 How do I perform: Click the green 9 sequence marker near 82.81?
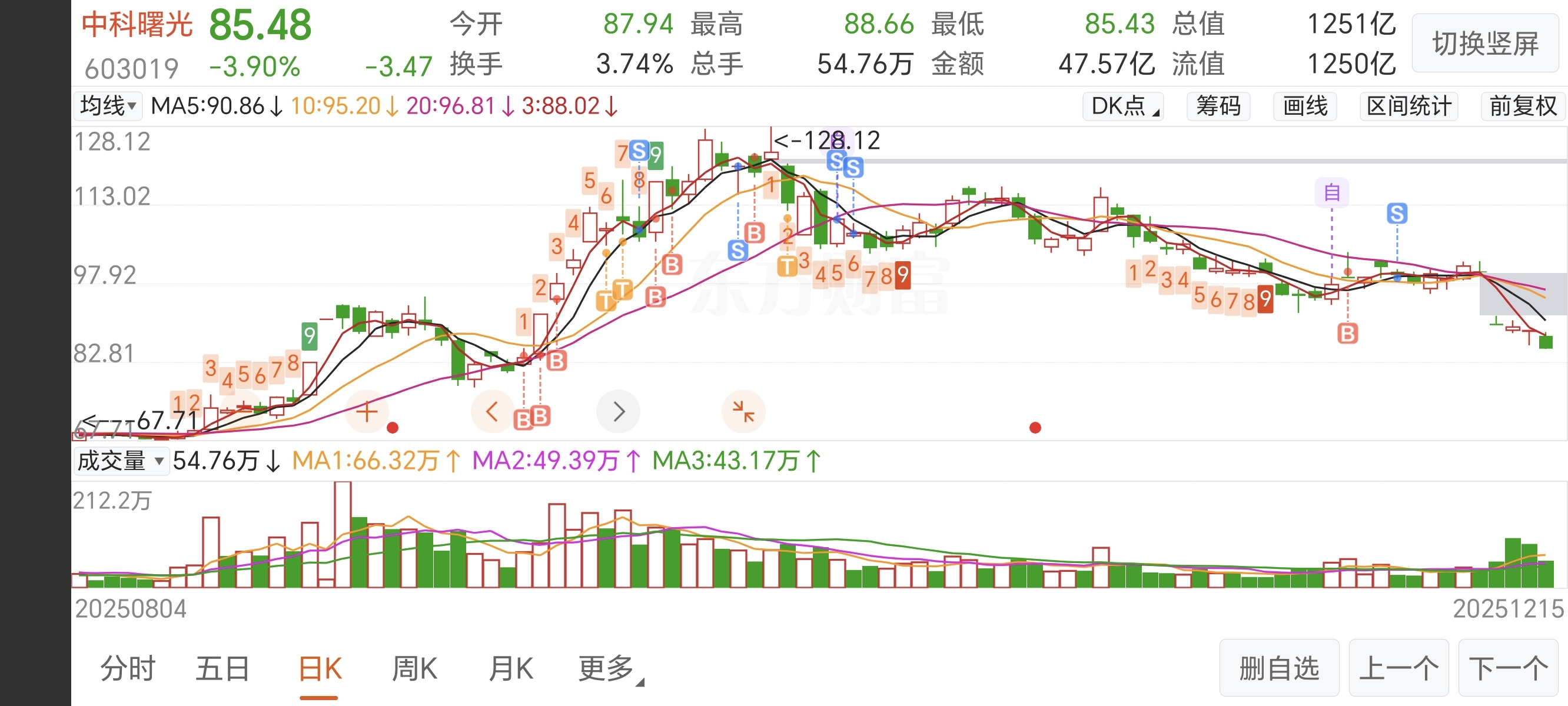310,335
